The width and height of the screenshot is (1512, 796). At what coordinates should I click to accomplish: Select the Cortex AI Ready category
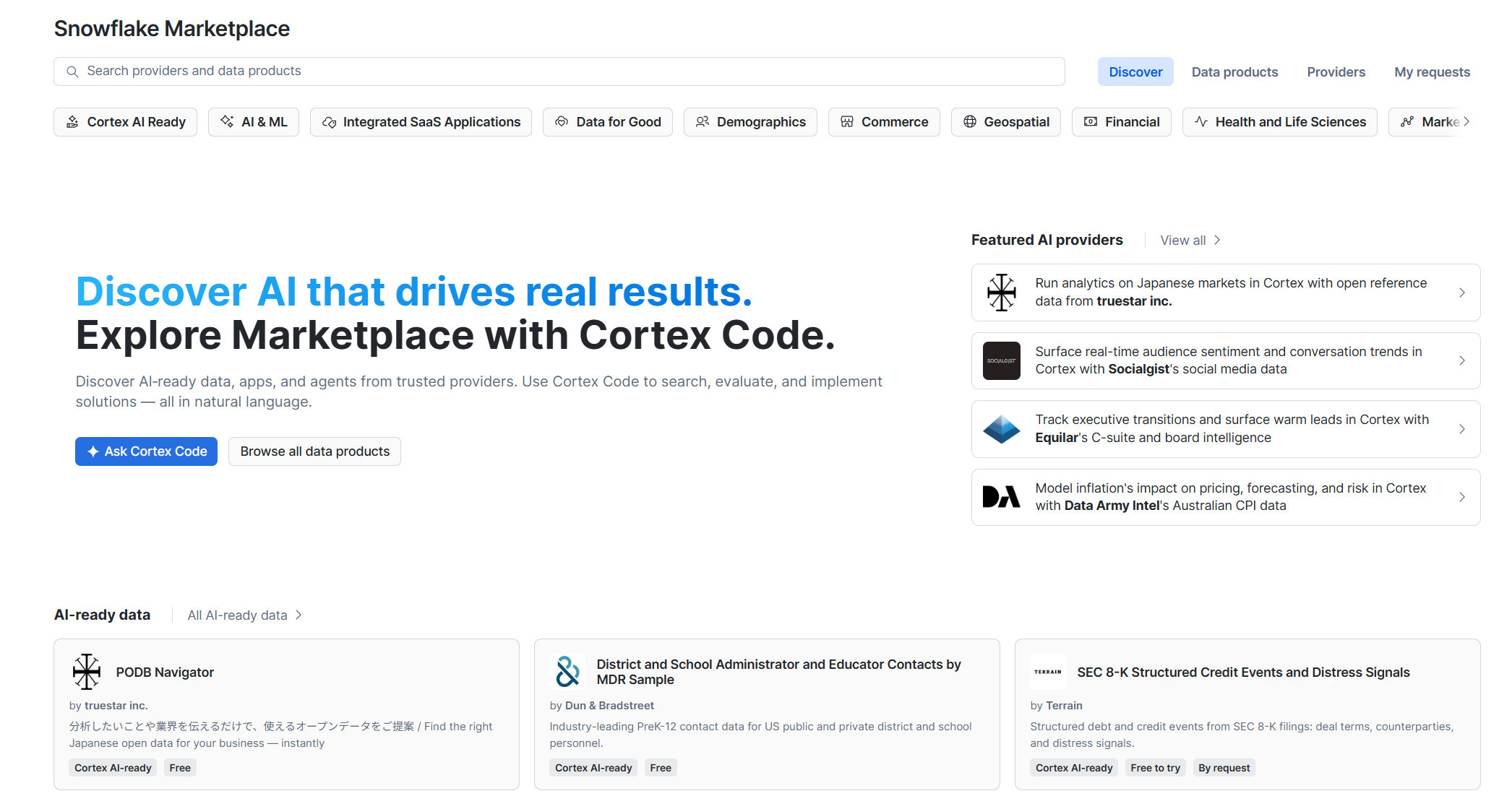pos(125,122)
